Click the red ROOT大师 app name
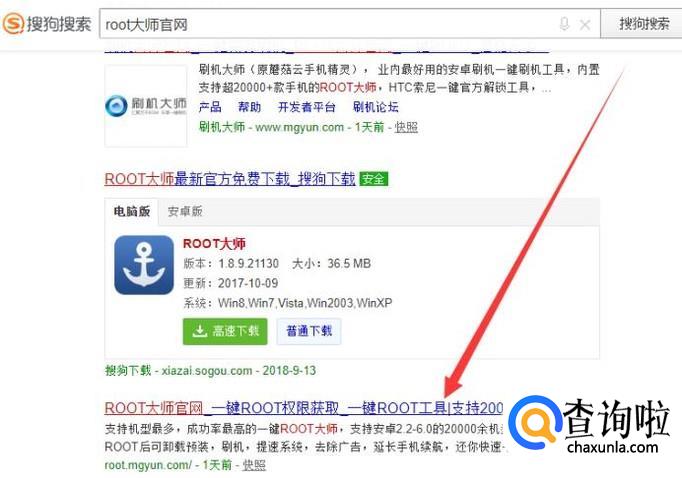The height and width of the screenshot is (478, 682). [x=214, y=244]
